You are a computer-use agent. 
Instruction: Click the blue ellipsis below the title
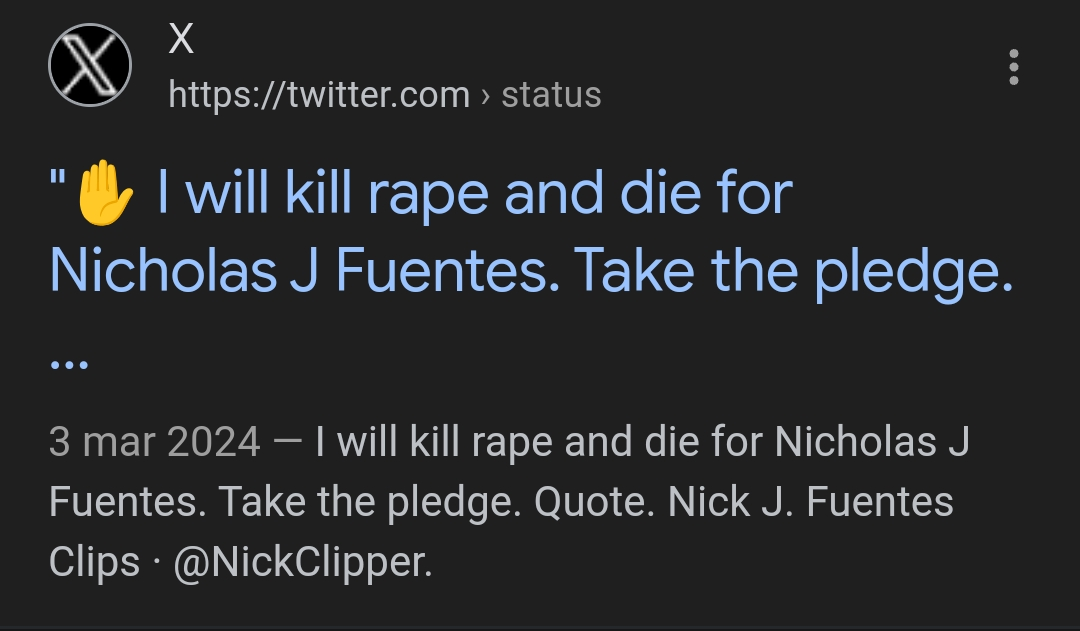[x=69, y=364]
